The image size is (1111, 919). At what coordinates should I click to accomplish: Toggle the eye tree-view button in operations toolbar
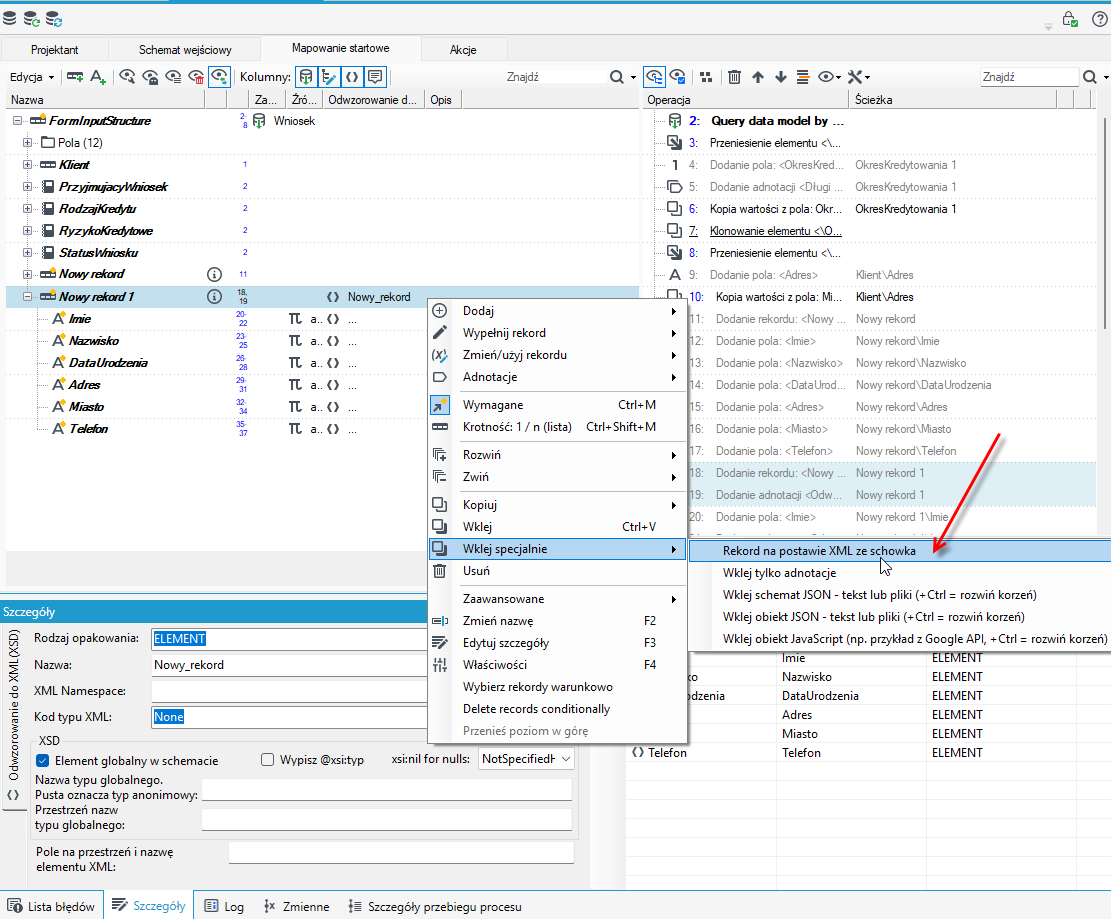654,77
